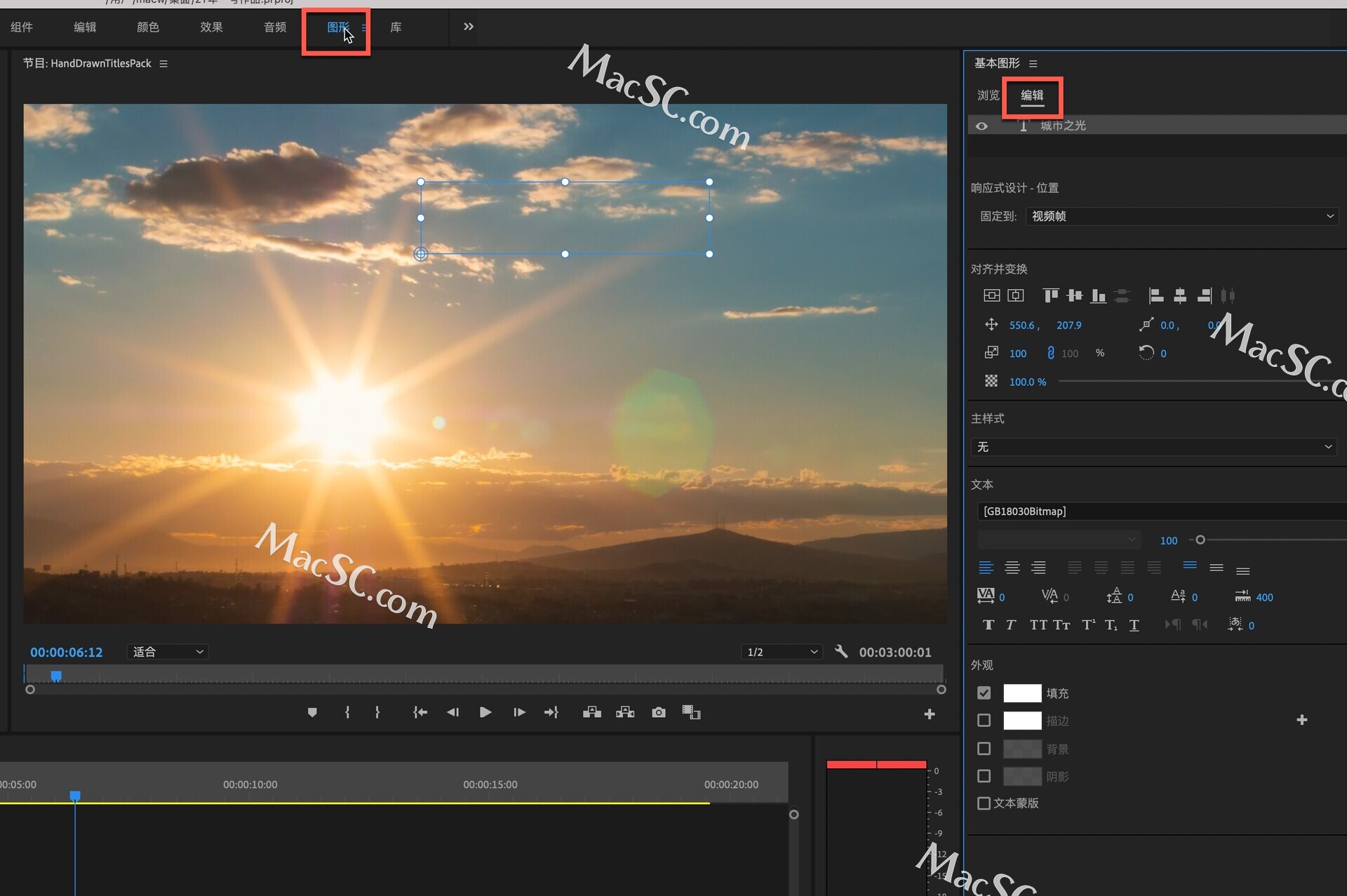Viewport: 1347px width, 896px height.
Task: Play the program monitor
Action: (x=485, y=712)
